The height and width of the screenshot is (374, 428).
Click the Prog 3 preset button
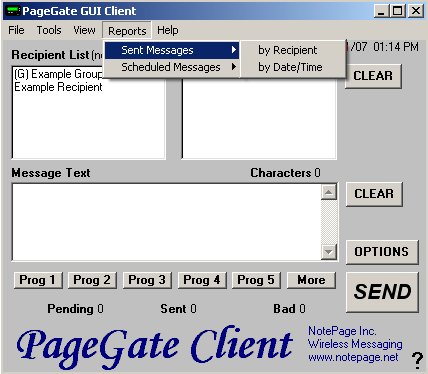[x=147, y=280]
